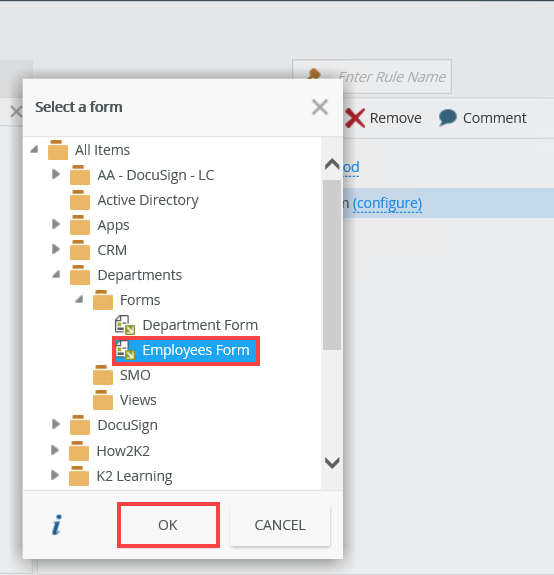The height and width of the screenshot is (575, 554).
Task: Click the Employees Form icon
Action: click(125, 350)
